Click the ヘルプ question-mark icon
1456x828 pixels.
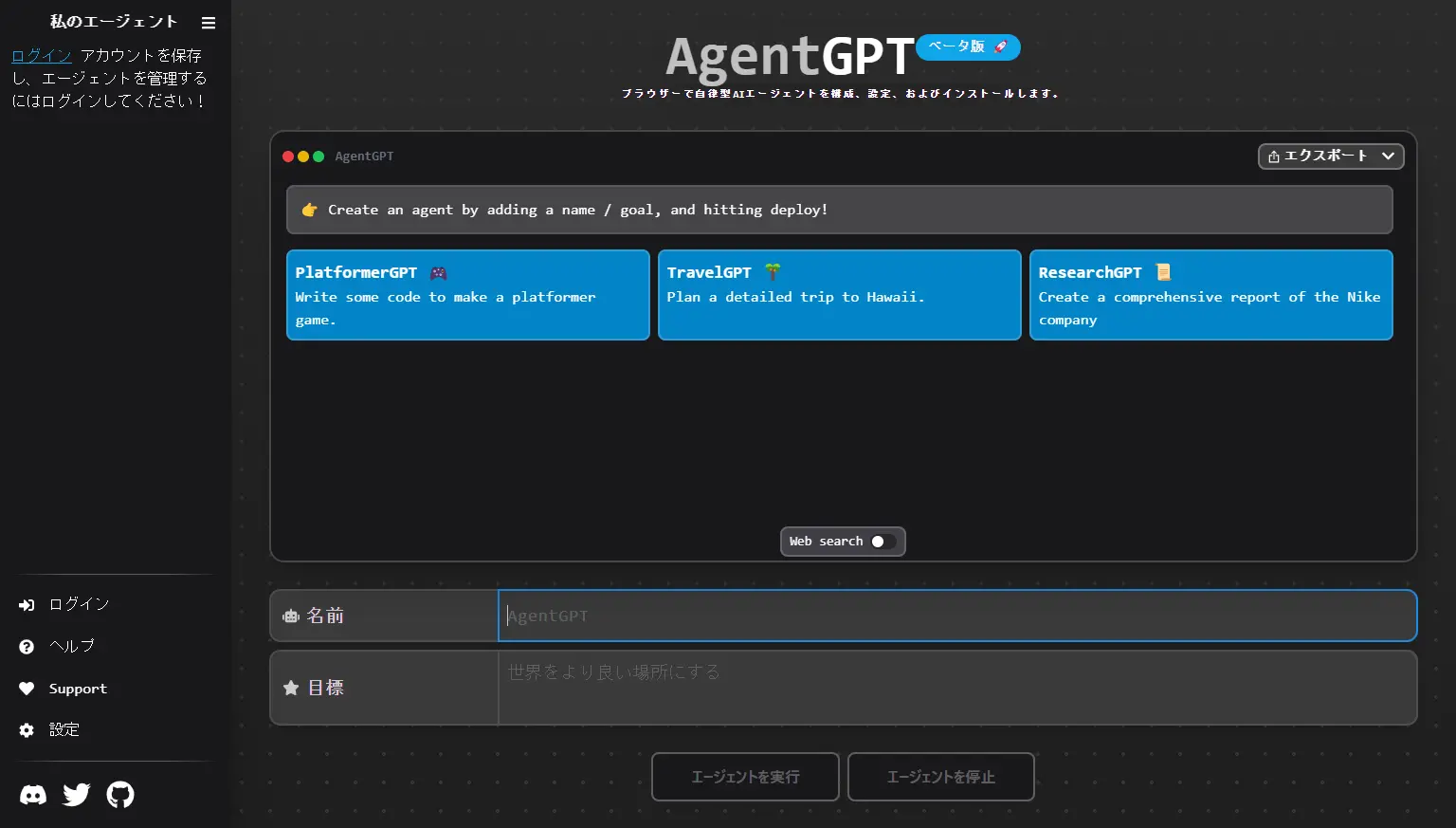point(27,646)
